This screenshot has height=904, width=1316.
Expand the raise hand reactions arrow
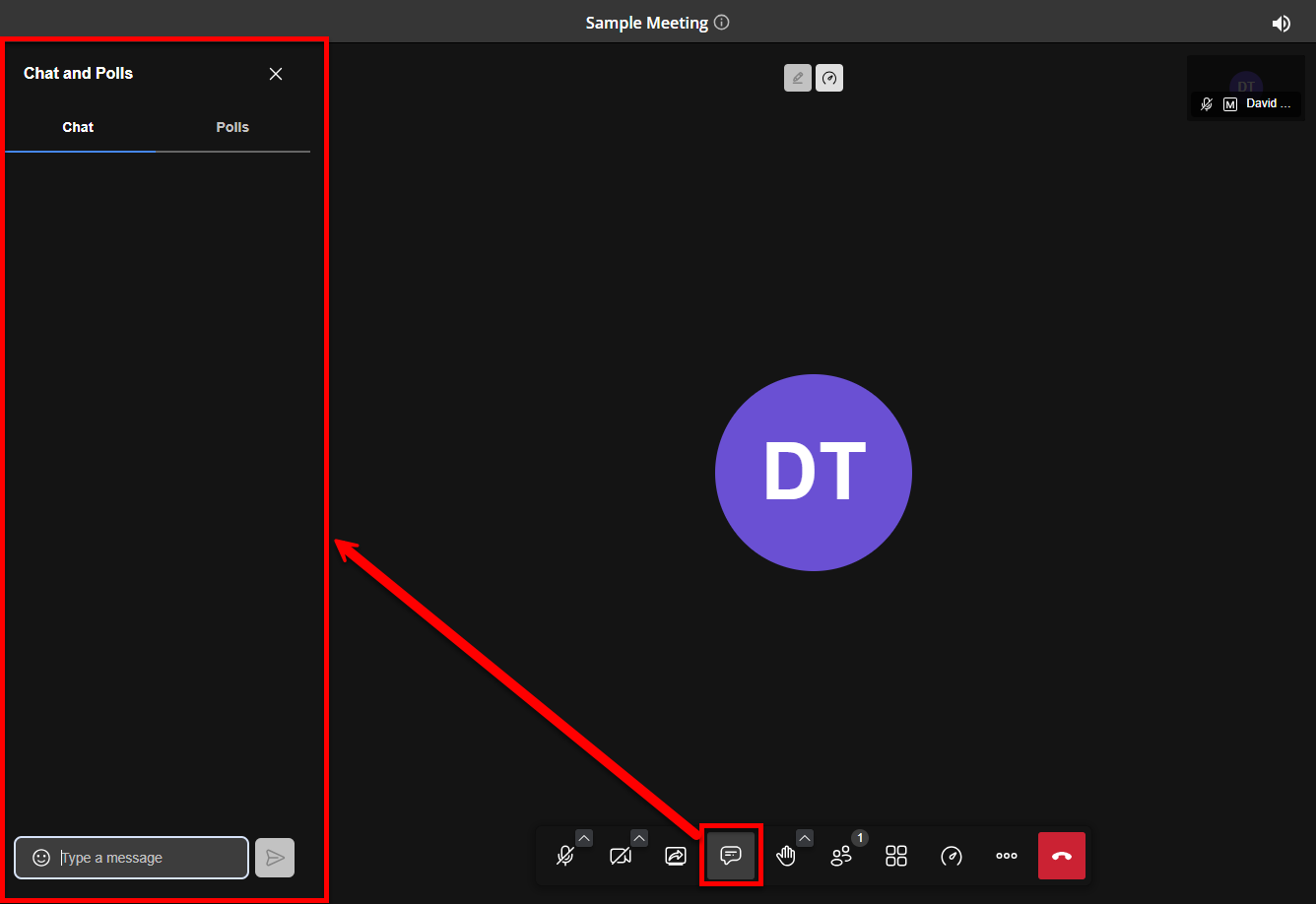click(805, 838)
